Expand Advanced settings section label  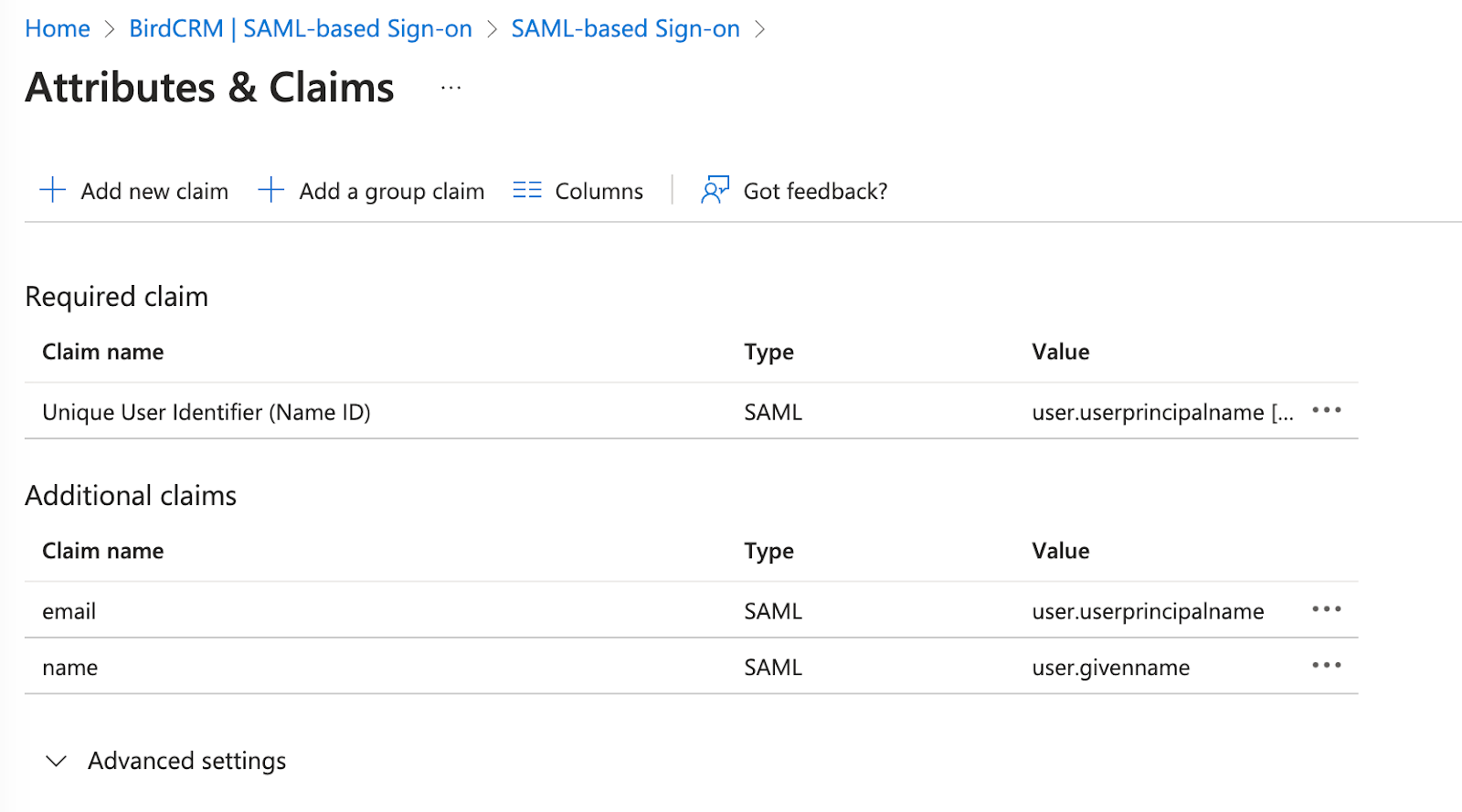(186, 761)
